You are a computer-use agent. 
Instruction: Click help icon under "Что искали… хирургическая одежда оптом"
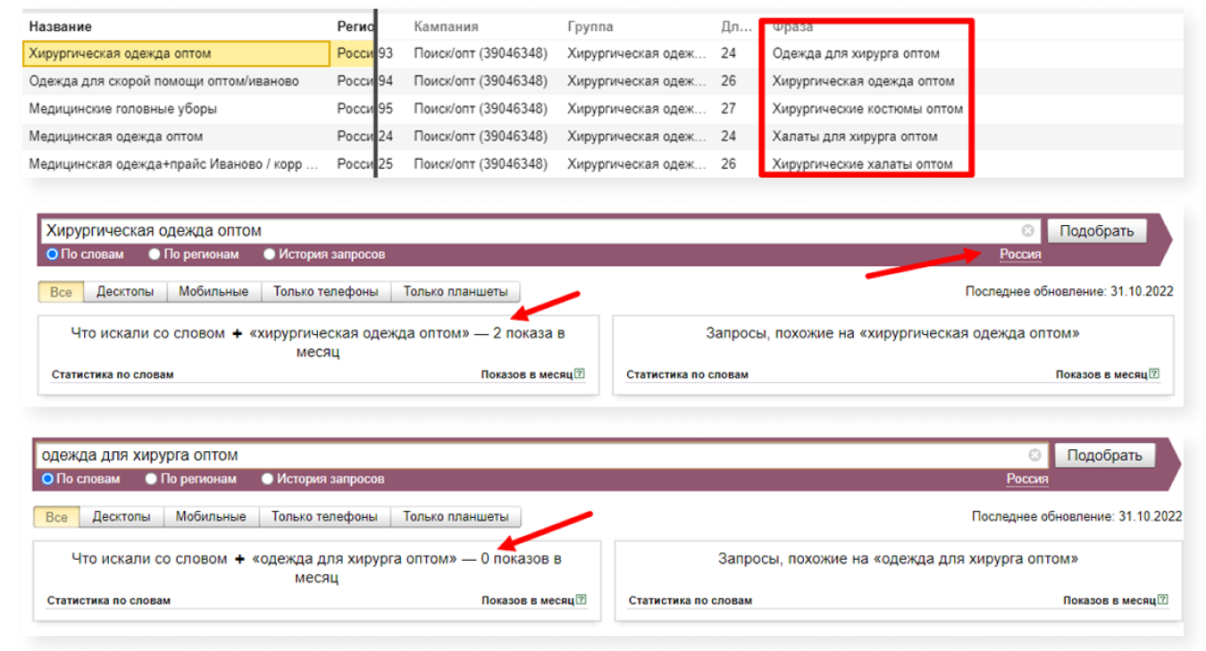pyautogui.click(x=579, y=375)
